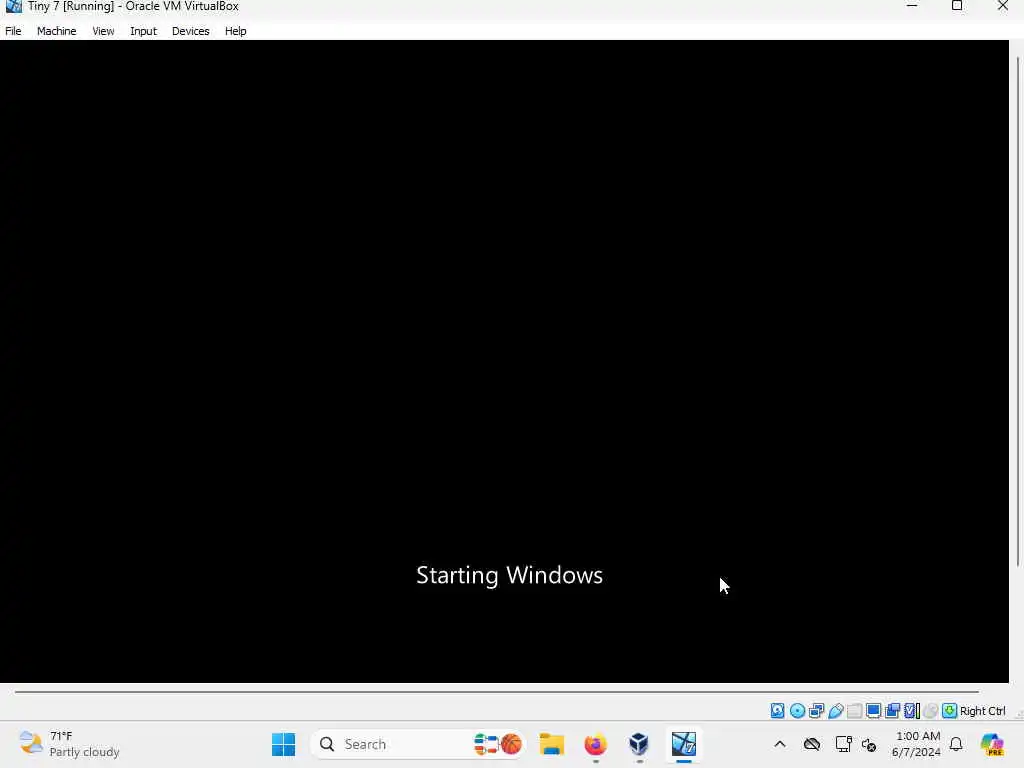Click the USB devices status icon
Viewport: 1024px width, 768px height.
pos(836,711)
